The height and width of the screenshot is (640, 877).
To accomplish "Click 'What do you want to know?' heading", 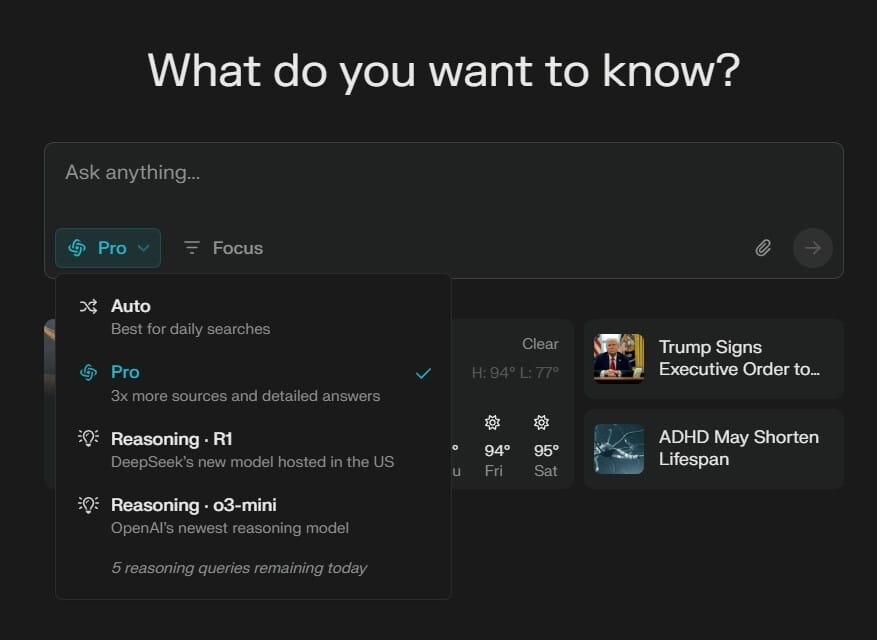I will coord(444,71).
